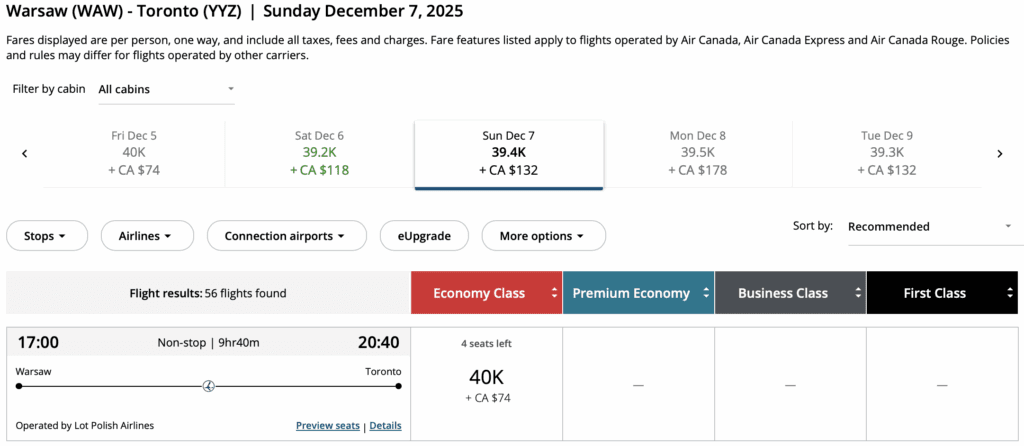Viewport: 1024px width, 446px height.
Task: Open the More options filter
Action: 543,236
